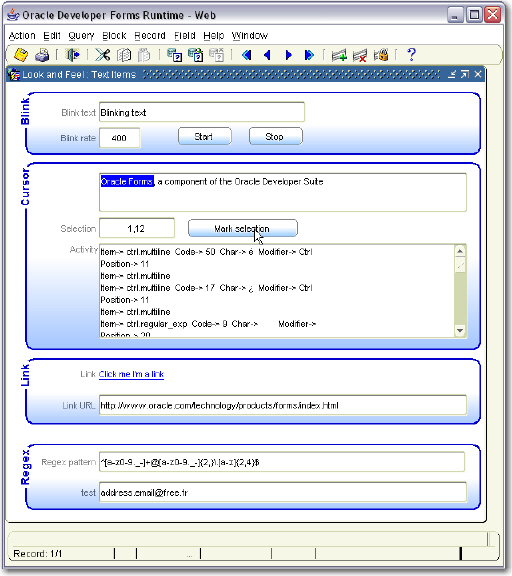Click the Selection field showing 1,12
The image size is (512, 576).
pos(137,228)
